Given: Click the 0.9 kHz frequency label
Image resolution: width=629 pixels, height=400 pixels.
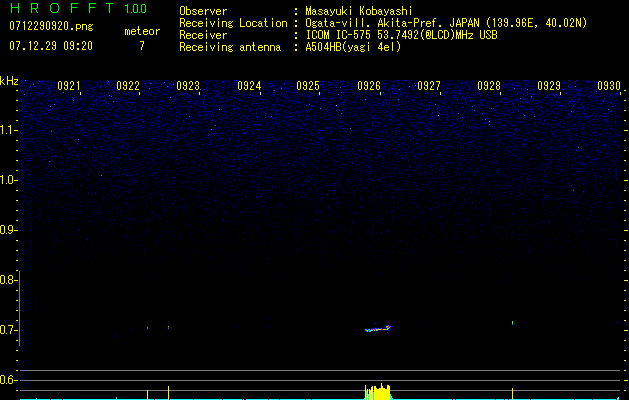Looking at the screenshot, I should click(8, 230).
